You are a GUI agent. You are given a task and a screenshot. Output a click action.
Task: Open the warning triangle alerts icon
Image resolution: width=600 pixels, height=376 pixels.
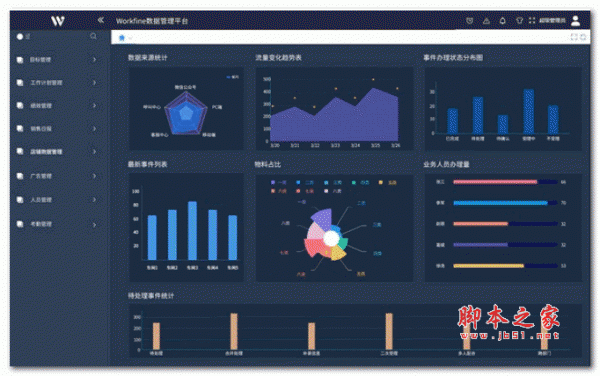pos(486,21)
